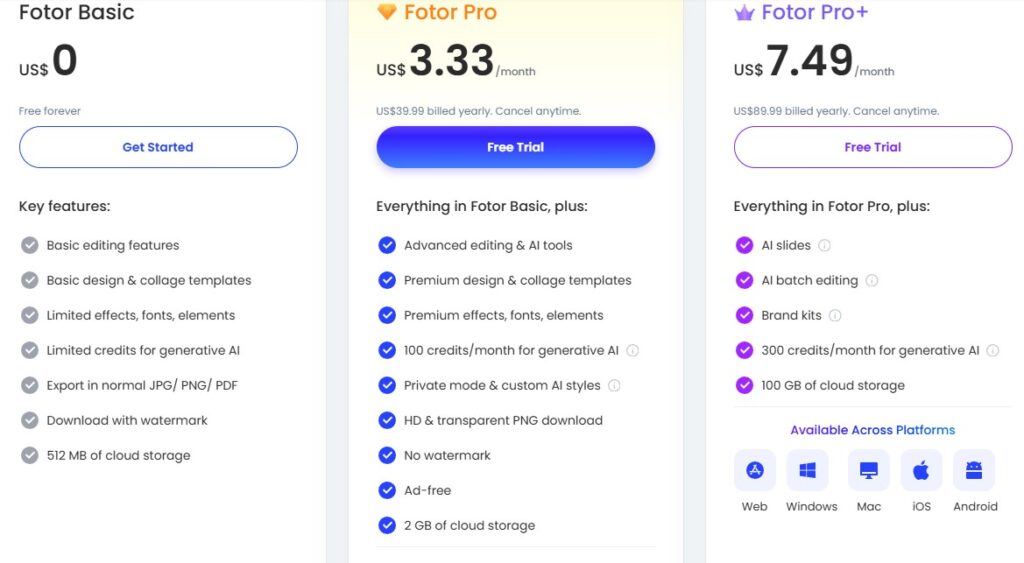Click the iOS Apple icon
The height and width of the screenshot is (563, 1024).
[x=921, y=470]
